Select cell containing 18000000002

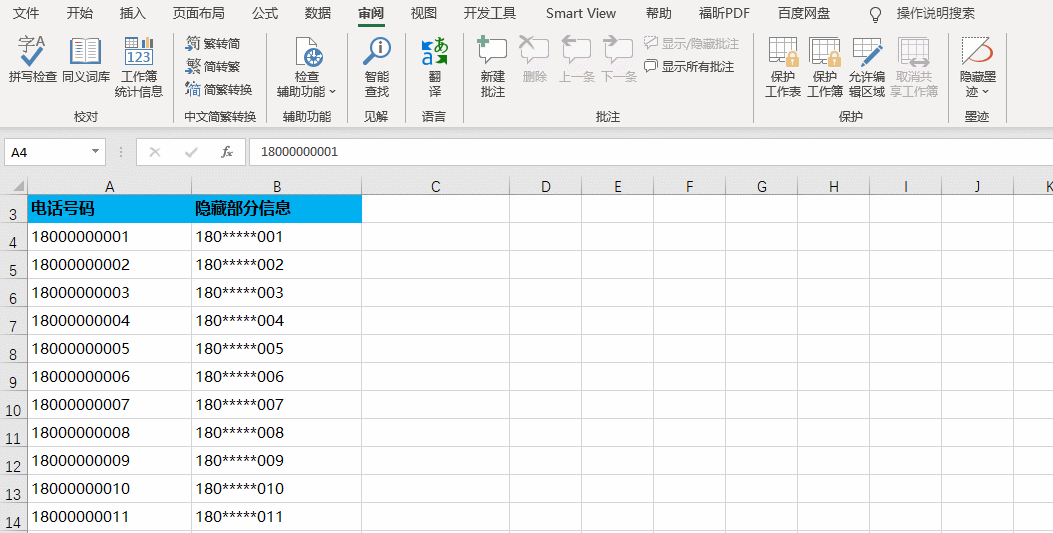pyautogui.click(x=109, y=264)
